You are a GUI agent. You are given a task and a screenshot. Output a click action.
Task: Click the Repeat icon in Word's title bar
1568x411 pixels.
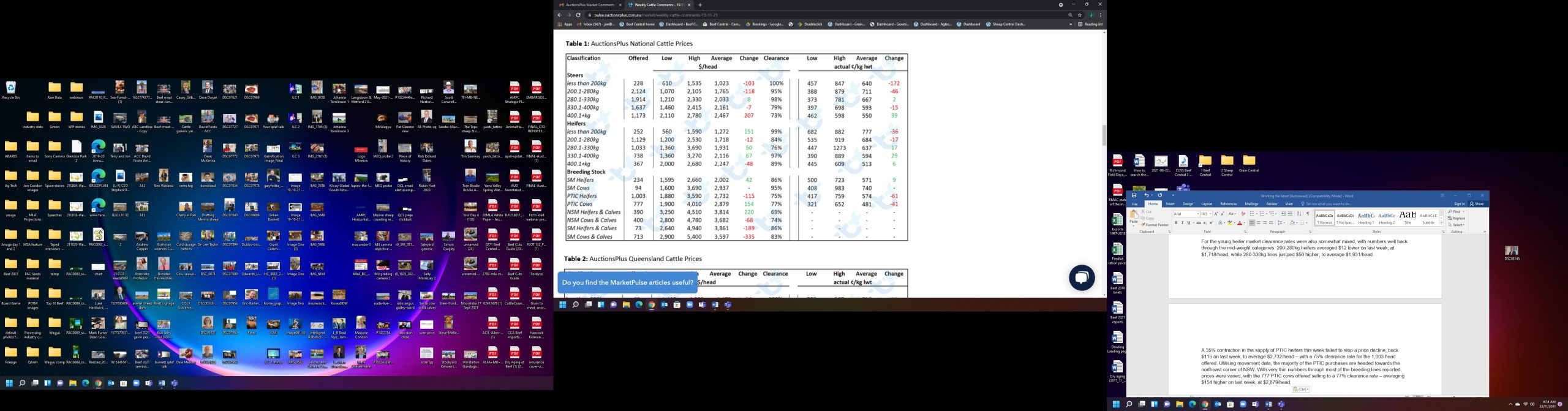tap(1160, 195)
